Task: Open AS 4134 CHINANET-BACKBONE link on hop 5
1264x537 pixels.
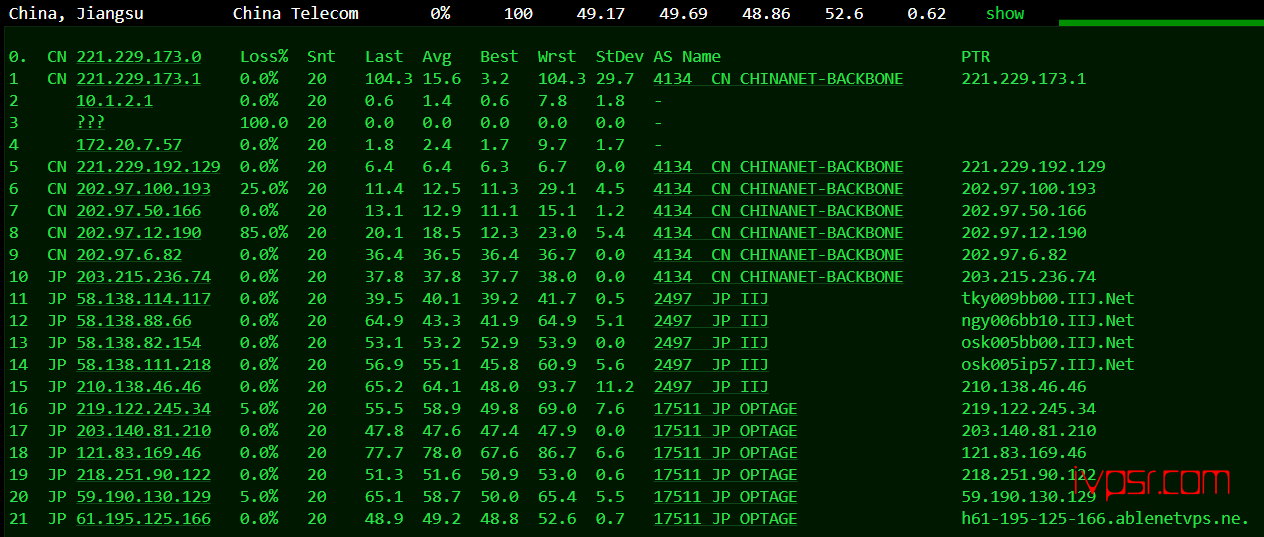Action: 778,166
